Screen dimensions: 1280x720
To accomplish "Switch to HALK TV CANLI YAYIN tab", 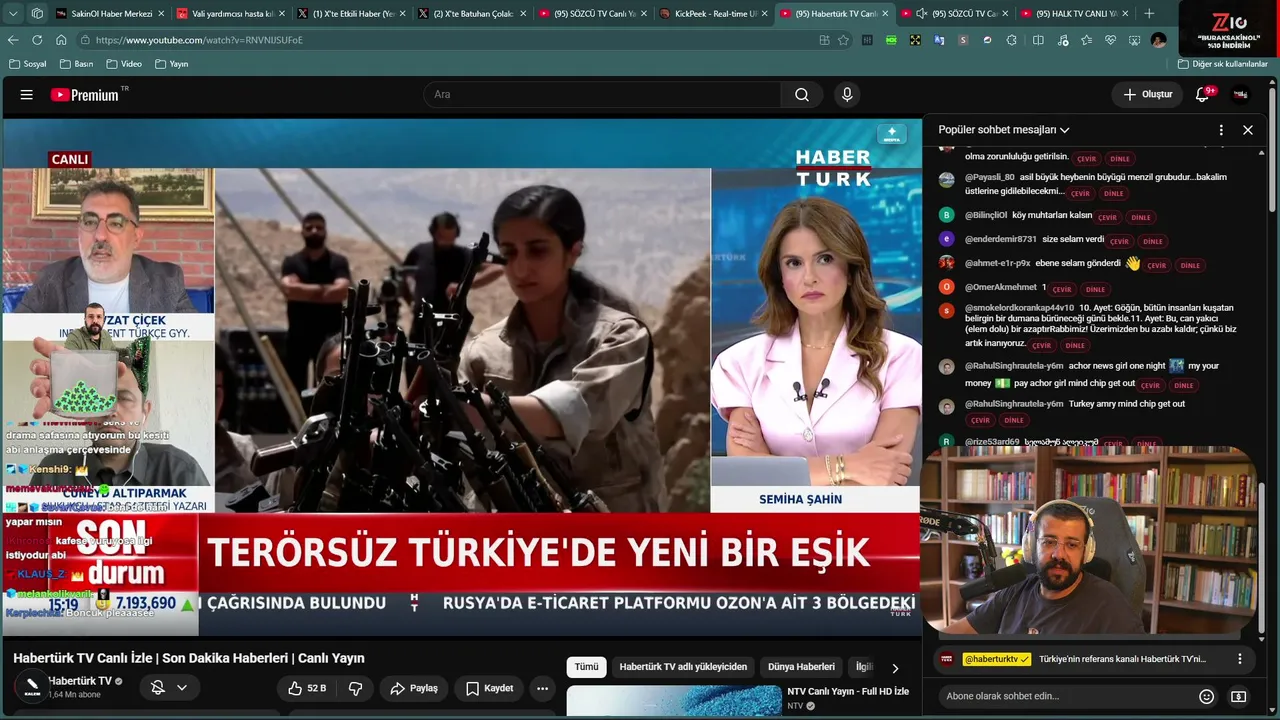I will tap(1075, 14).
